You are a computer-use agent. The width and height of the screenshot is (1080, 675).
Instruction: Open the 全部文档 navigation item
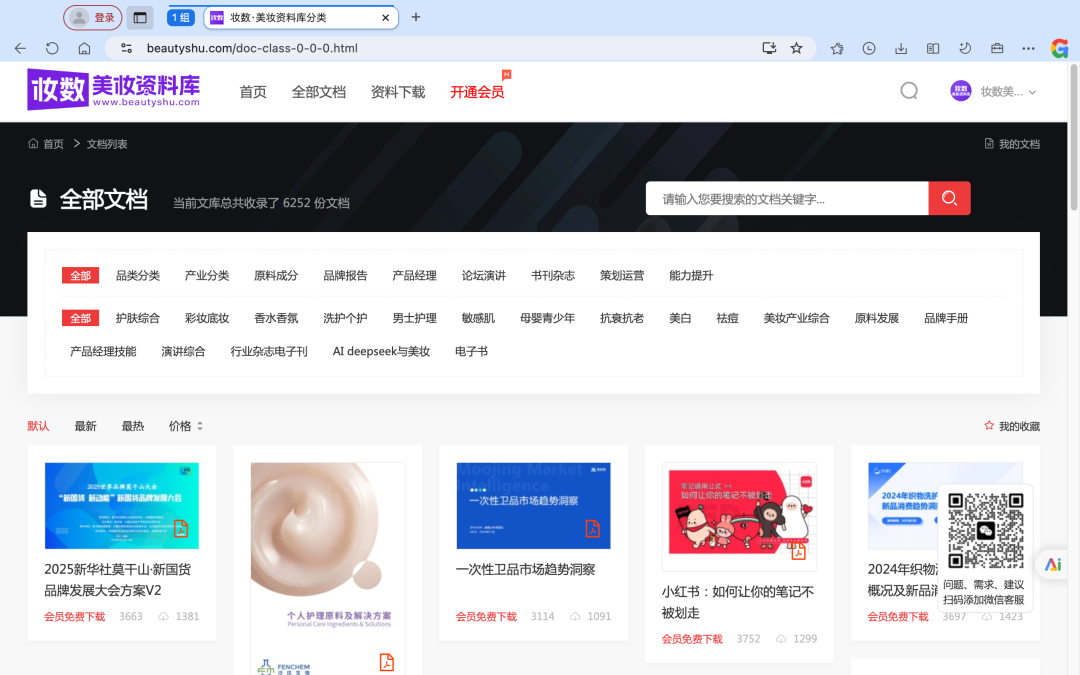[x=319, y=92]
